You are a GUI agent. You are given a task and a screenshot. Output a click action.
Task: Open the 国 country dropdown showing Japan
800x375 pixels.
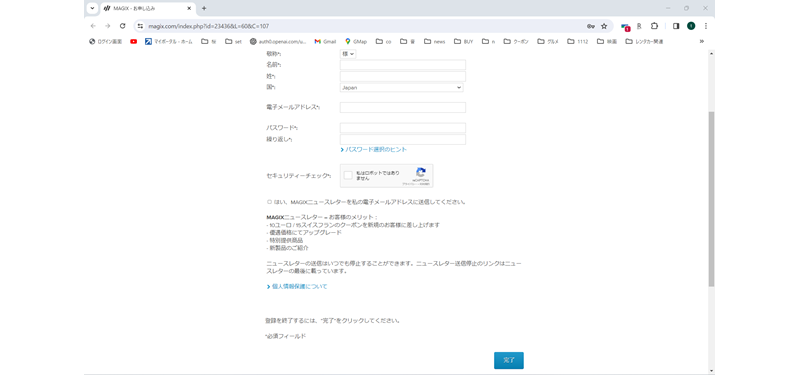[x=402, y=87]
